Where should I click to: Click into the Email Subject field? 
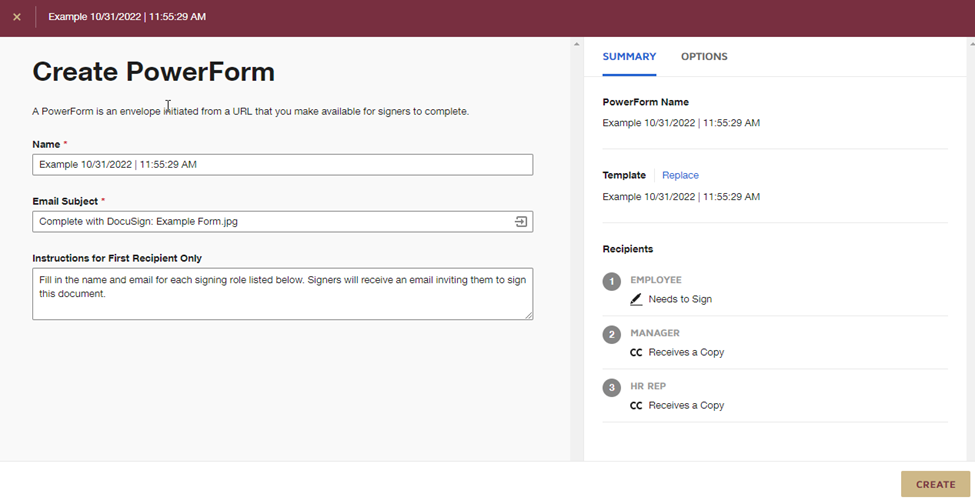270,222
